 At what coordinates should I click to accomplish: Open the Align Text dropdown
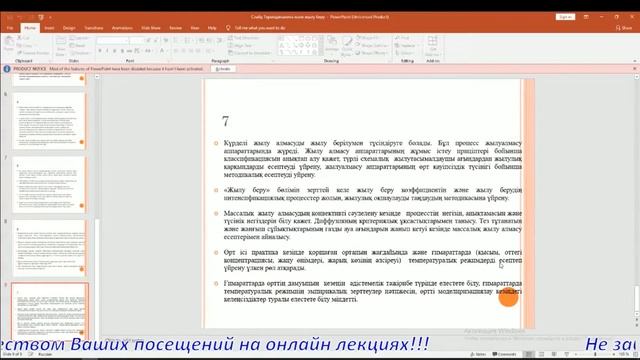241,46
